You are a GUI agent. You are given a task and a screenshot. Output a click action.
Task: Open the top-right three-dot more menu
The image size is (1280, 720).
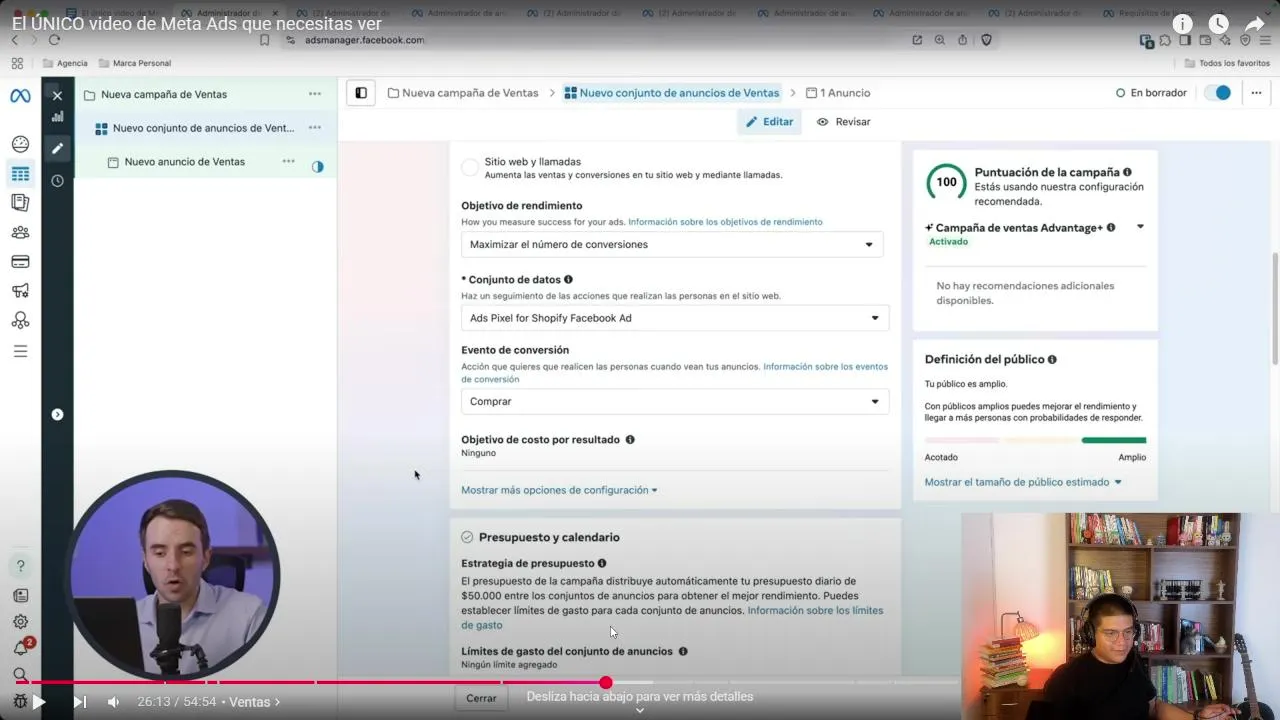click(1256, 93)
